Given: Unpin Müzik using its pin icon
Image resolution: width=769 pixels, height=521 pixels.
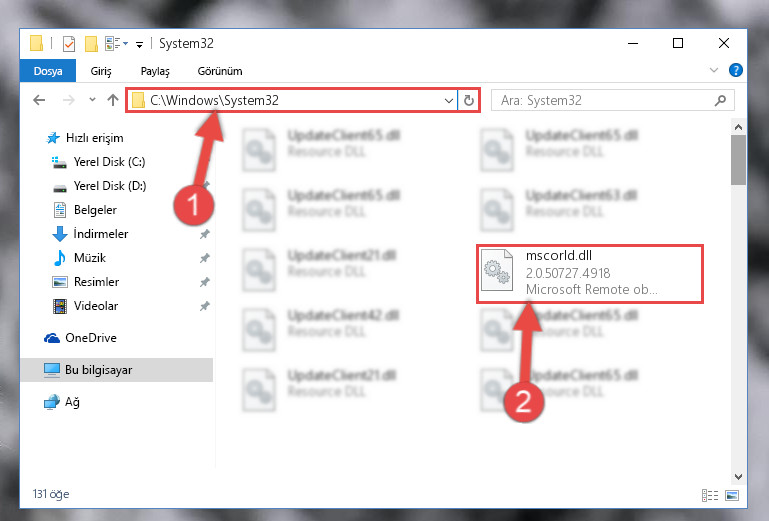Looking at the screenshot, I should pos(205,258).
